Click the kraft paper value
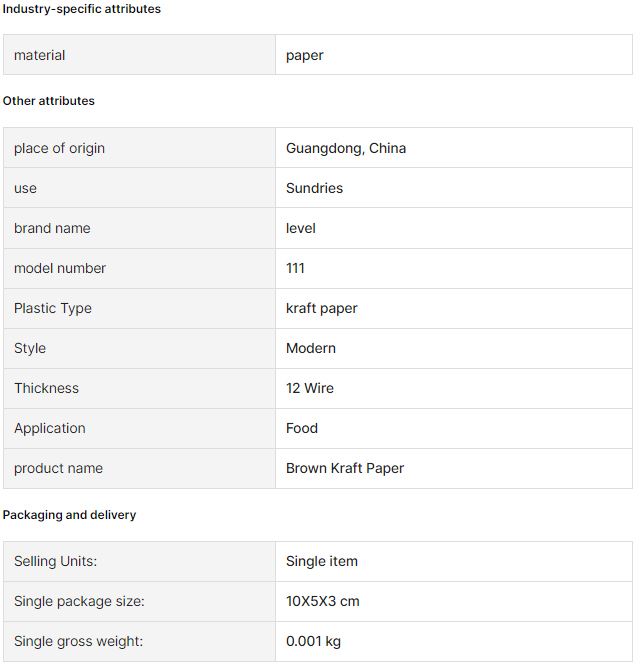The height and width of the screenshot is (668, 636). coord(322,308)
